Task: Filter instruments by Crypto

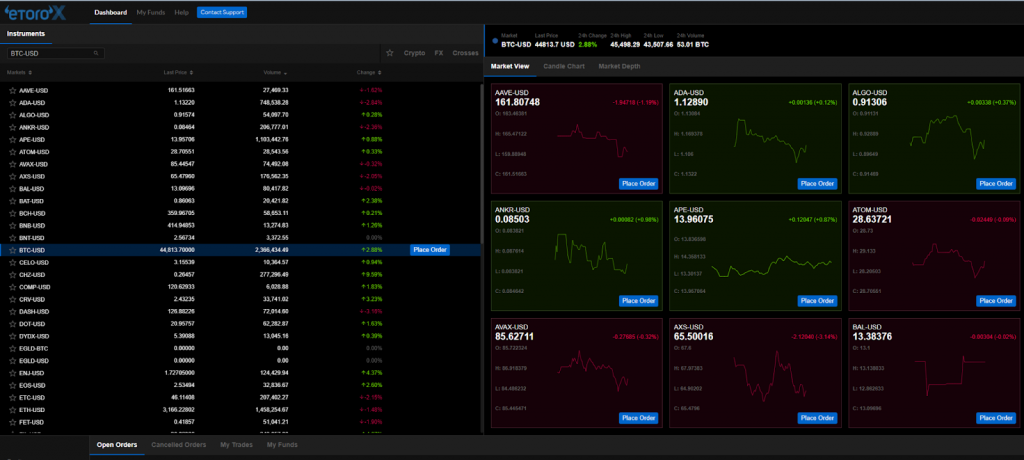Action: 414,53
